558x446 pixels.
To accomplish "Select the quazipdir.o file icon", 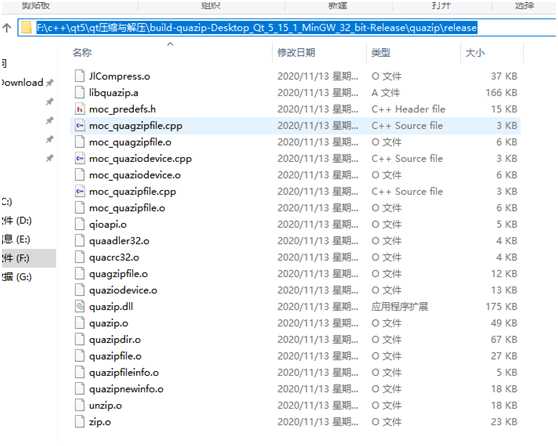I will [x=80, y=340].
